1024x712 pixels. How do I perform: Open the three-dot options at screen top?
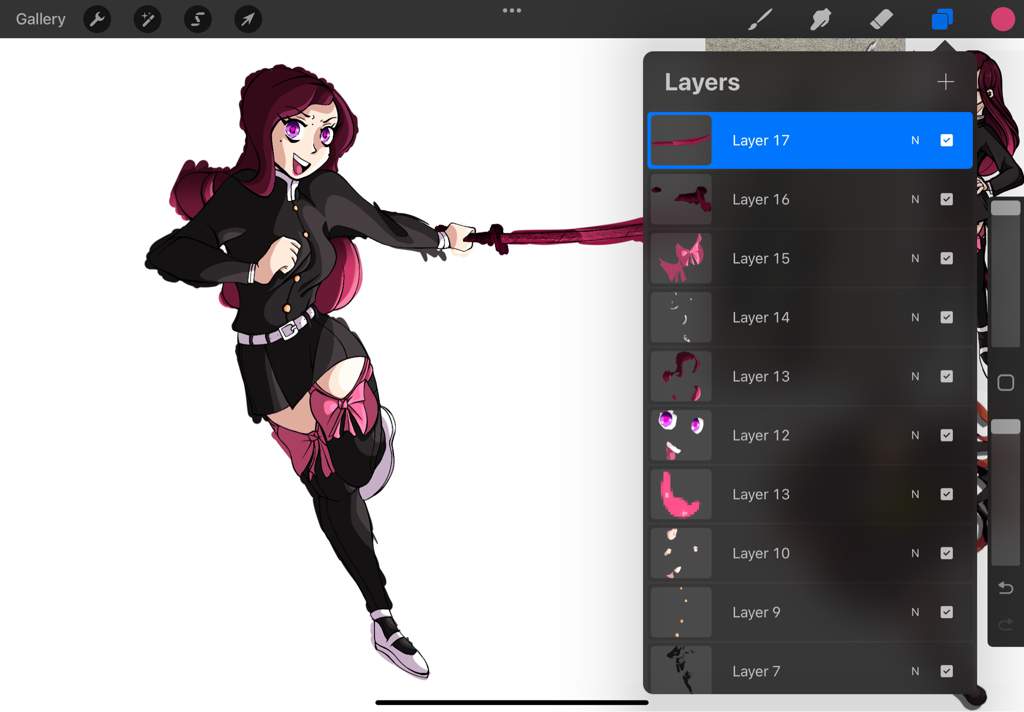point(512,11)
